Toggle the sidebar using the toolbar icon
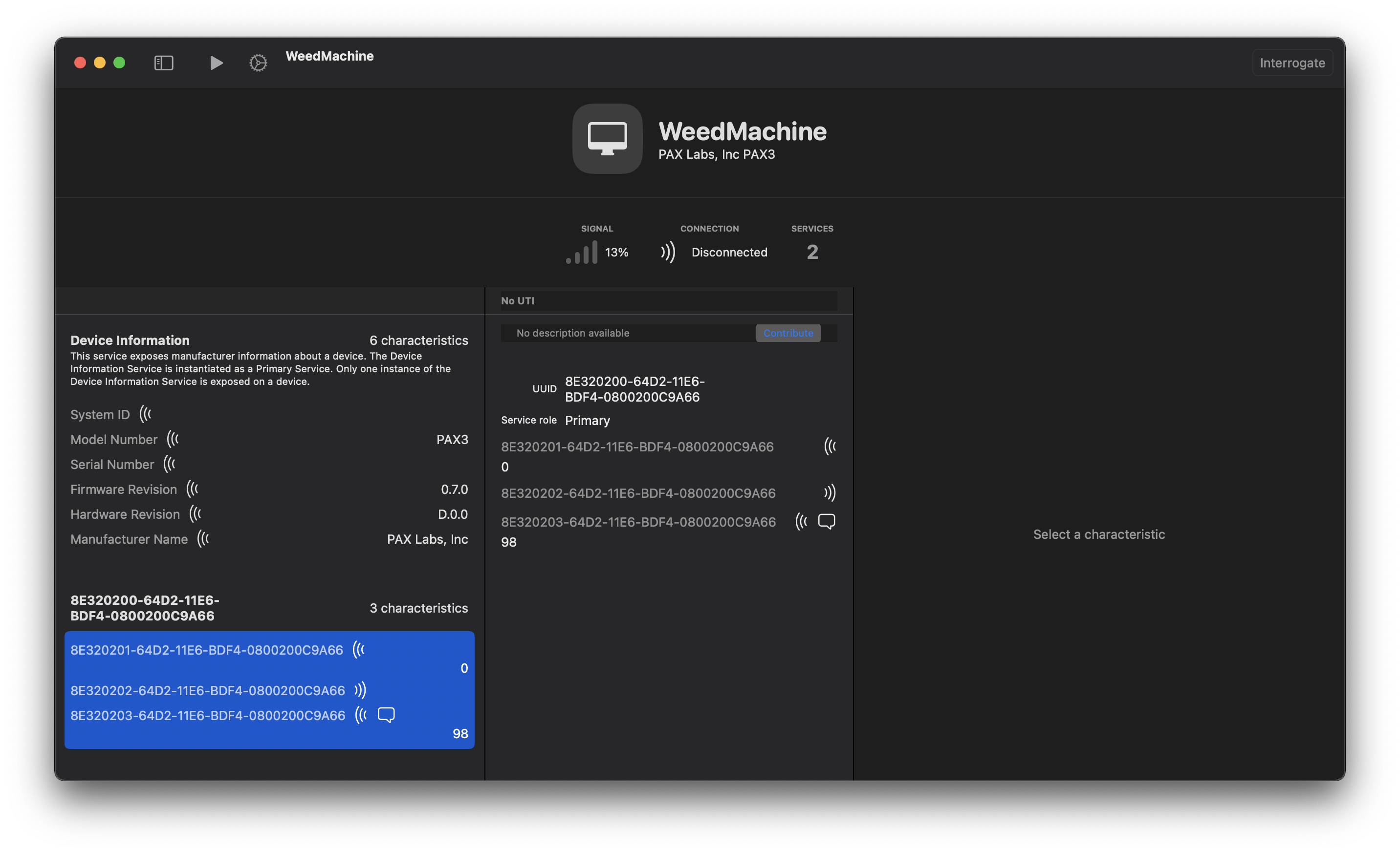The image size is (1400, 853). pyautogui.click(x=163, y=63)
